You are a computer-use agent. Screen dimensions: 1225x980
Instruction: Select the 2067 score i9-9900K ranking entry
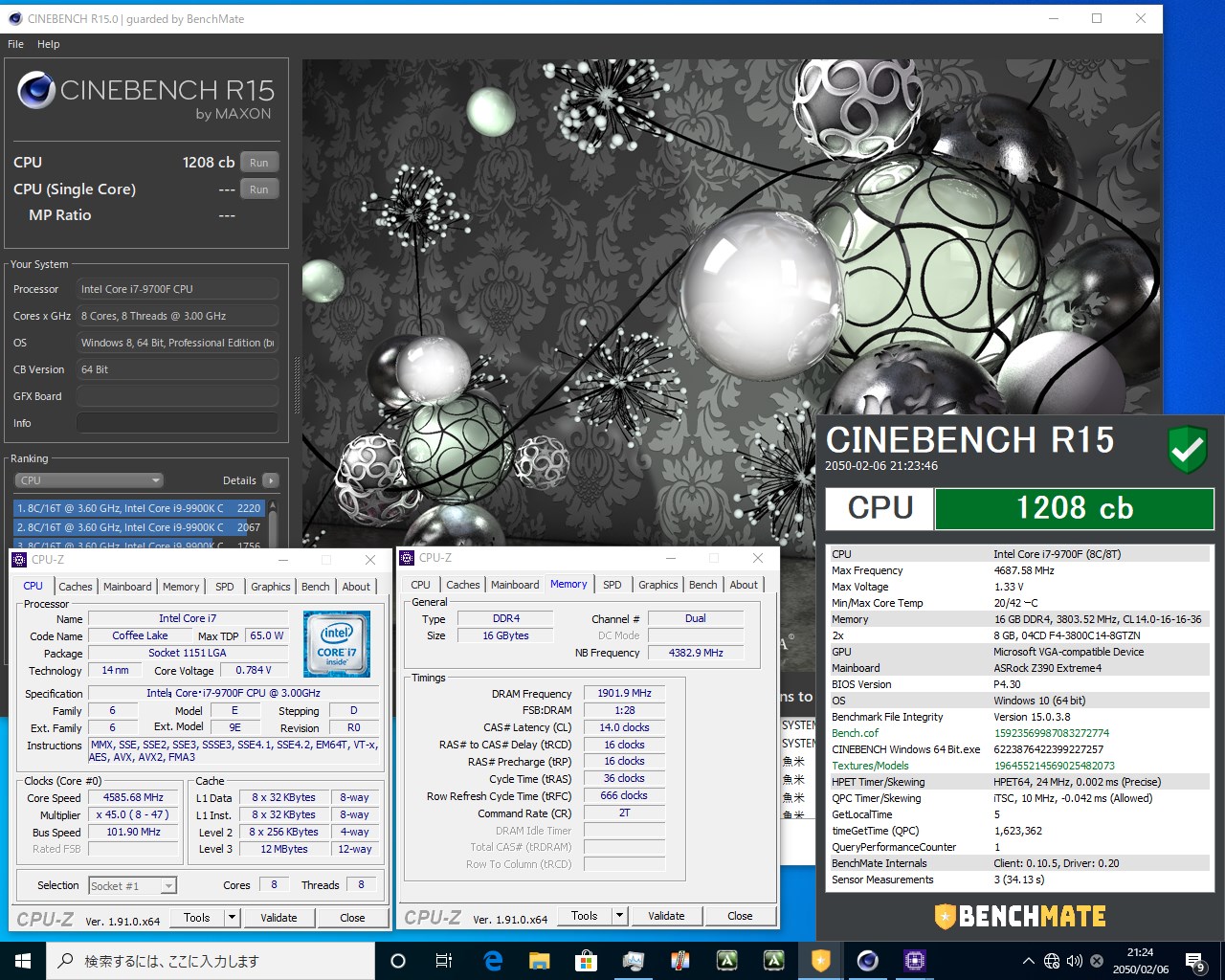pos(139,527)
